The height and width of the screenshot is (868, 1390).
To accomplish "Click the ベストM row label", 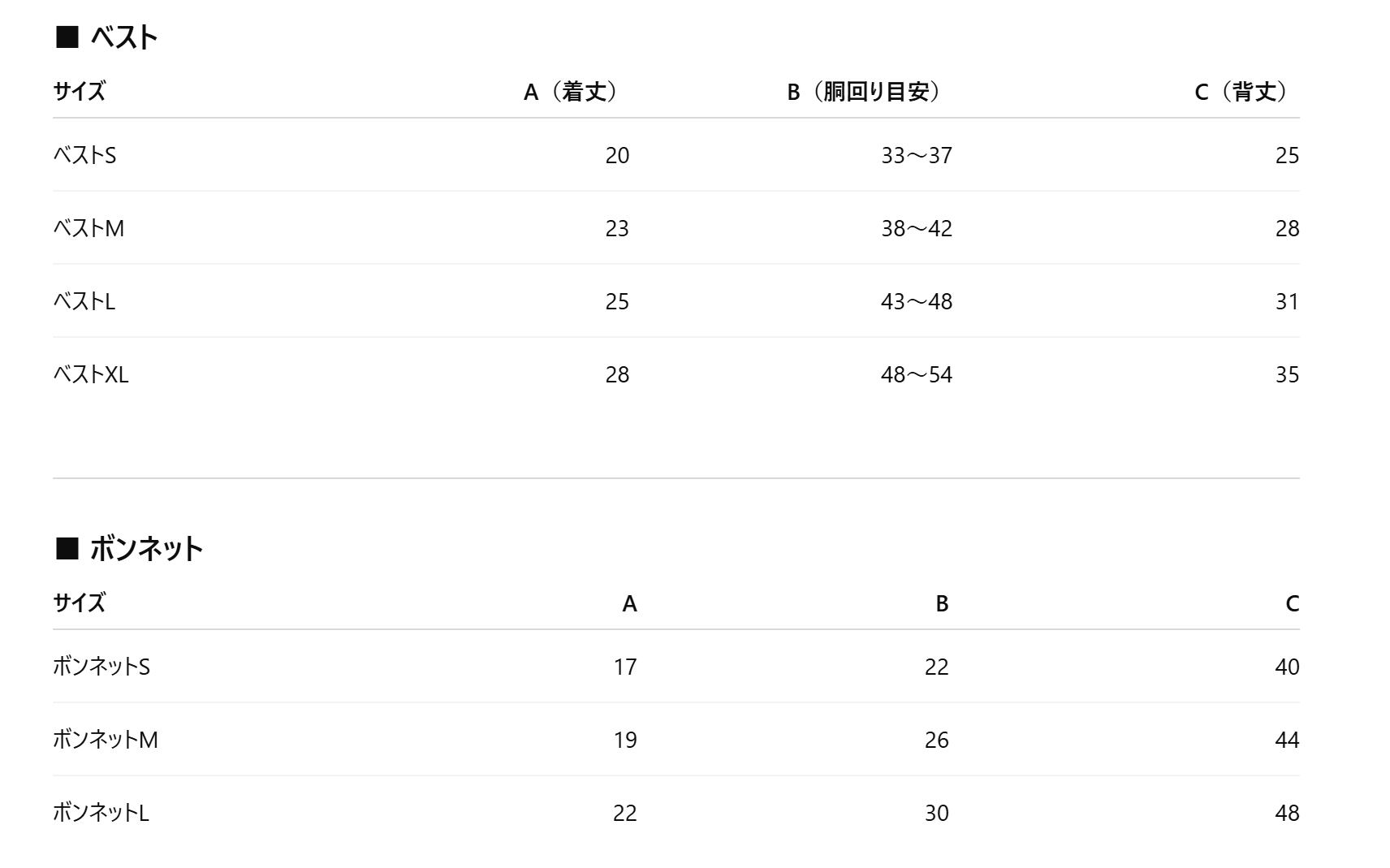I will [x=88, y=228].
